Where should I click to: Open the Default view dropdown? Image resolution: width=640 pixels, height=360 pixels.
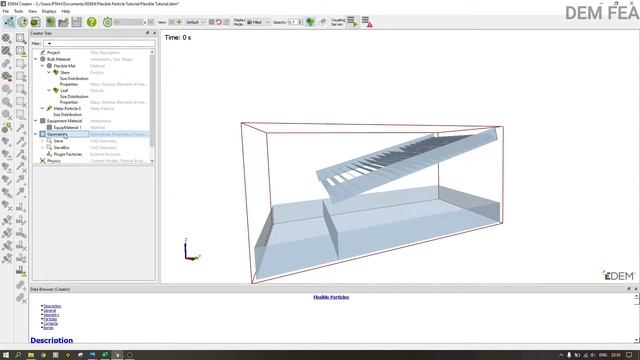click(x=195, y=22)
